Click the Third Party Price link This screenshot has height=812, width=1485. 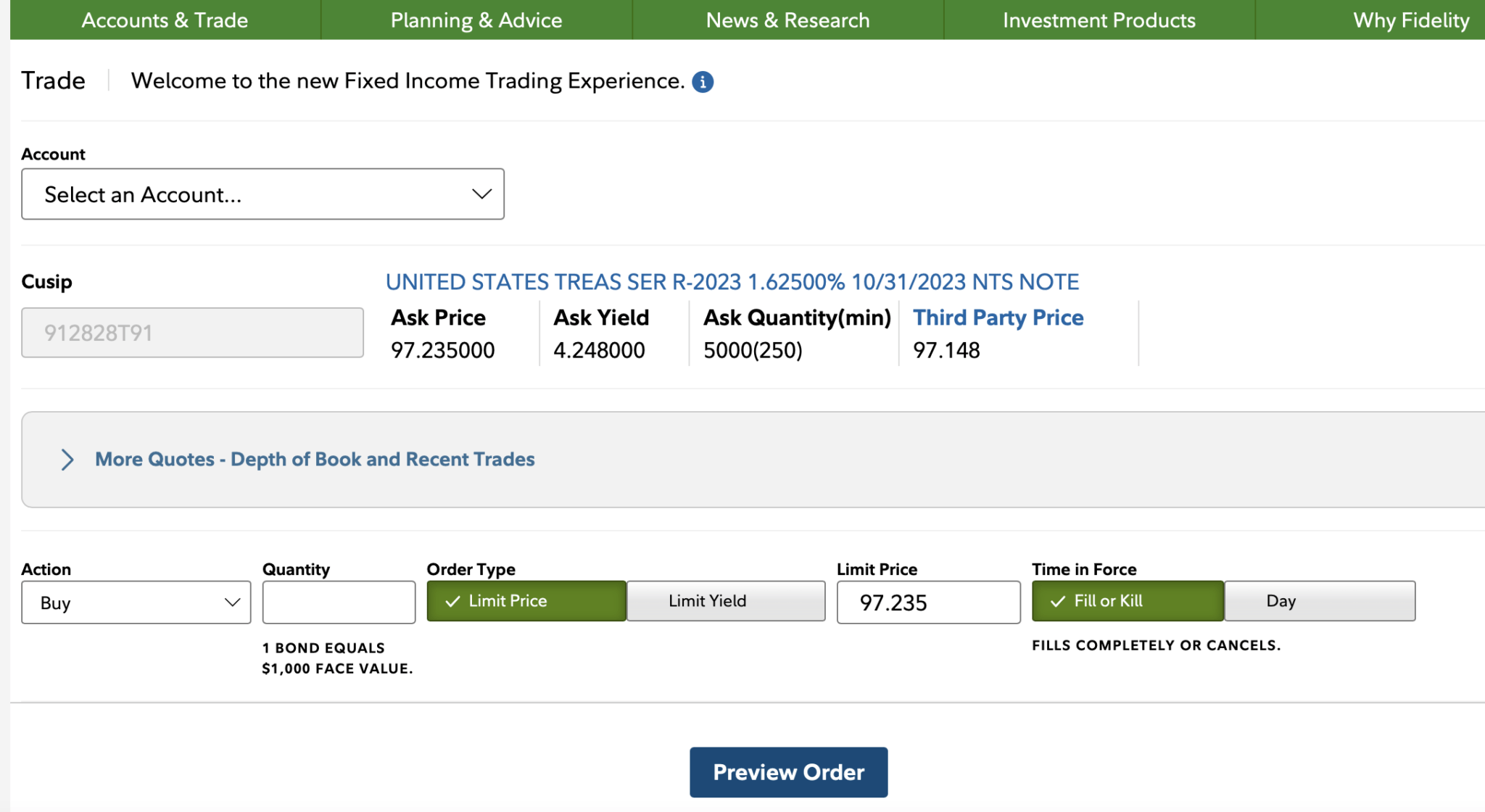tap(998, 318)
